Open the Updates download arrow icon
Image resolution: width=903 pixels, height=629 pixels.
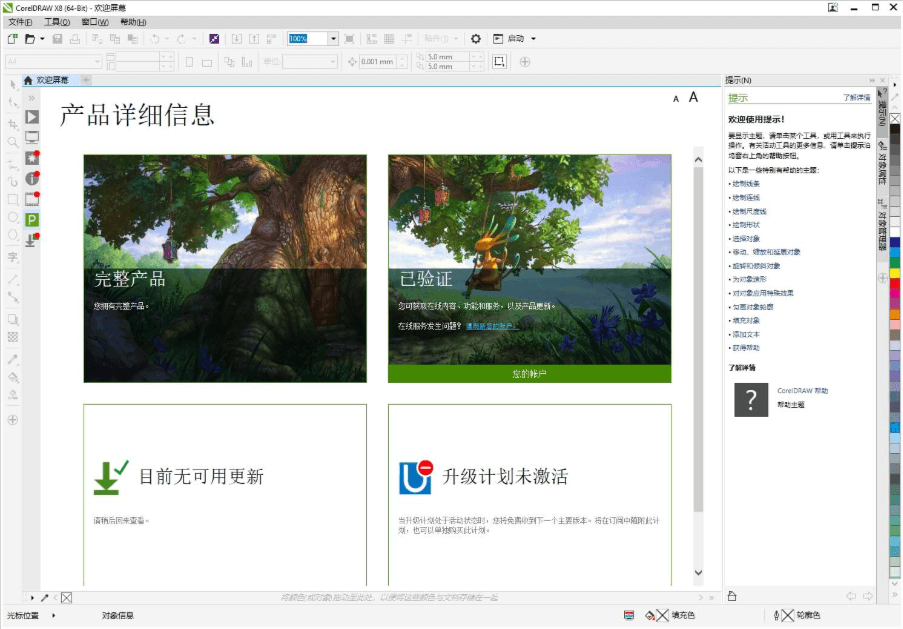click(32, 239)
